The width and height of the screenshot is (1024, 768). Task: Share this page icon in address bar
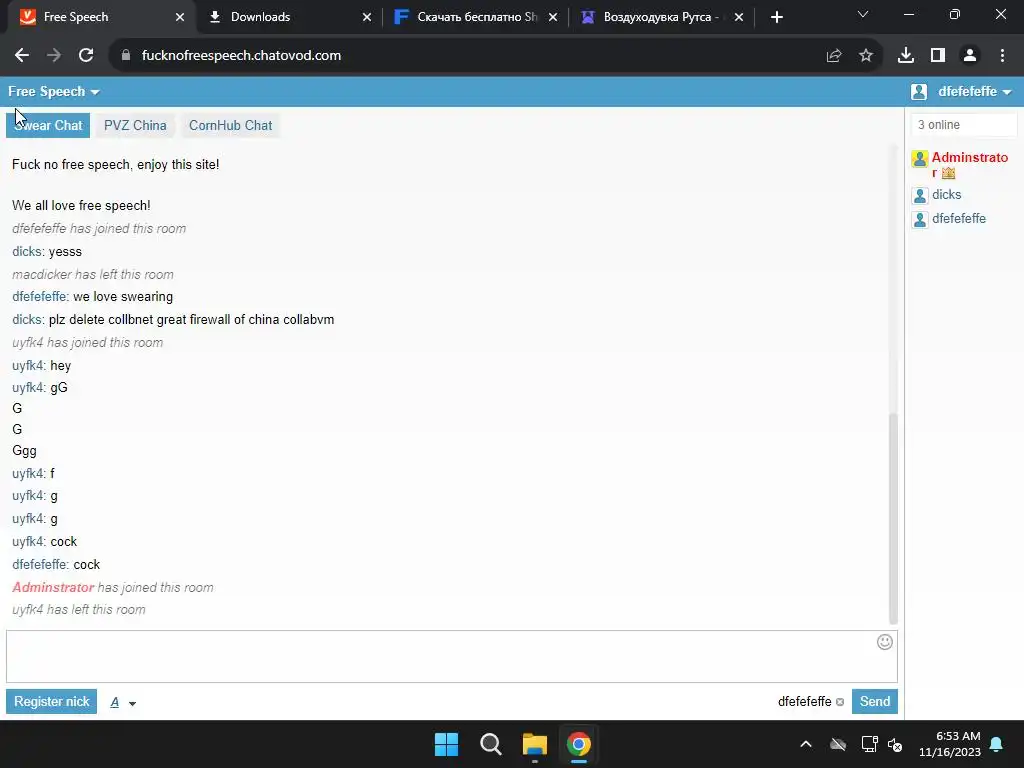834,56
